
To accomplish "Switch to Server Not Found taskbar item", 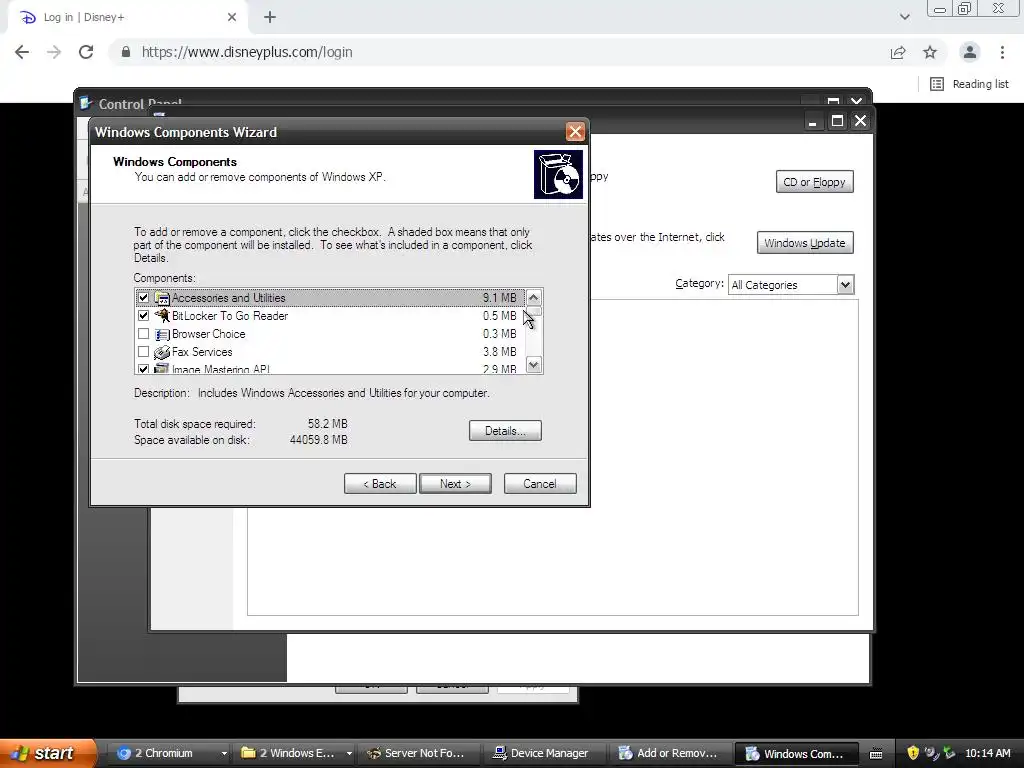I will (x=417, y=753).
